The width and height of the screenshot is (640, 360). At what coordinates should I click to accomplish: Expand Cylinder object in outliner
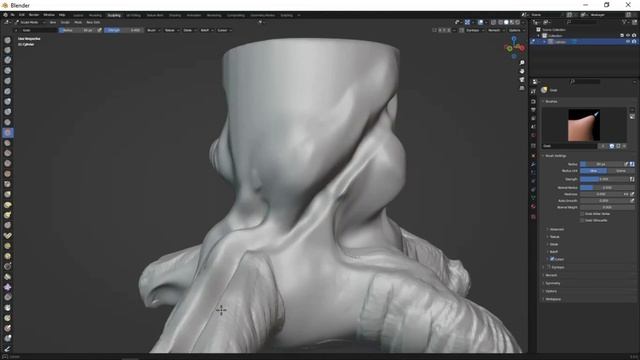pyautogui.click(x=544, y=42)
